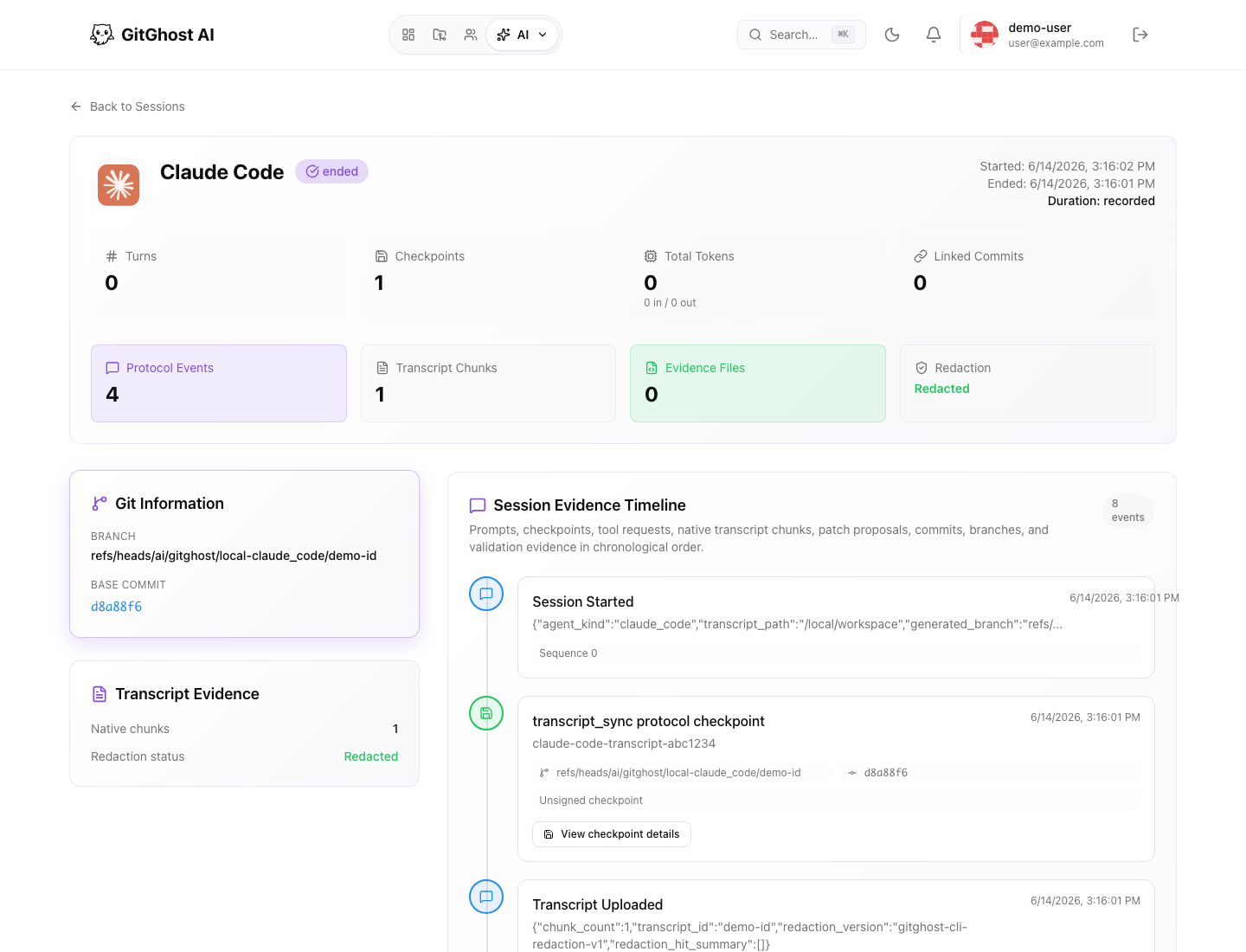Open the team members nav icon
Image resolution: width=1246 pixels, height=952 pixels.
(x=471, y=35)
